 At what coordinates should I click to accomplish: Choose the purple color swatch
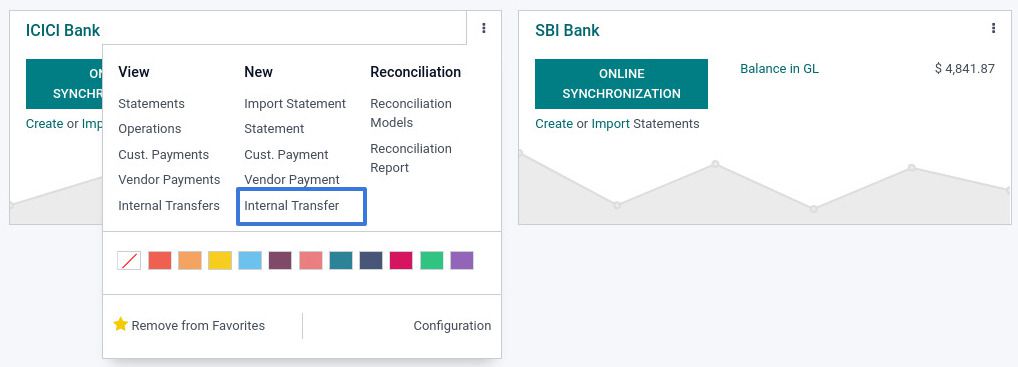[x=462, y=260]
